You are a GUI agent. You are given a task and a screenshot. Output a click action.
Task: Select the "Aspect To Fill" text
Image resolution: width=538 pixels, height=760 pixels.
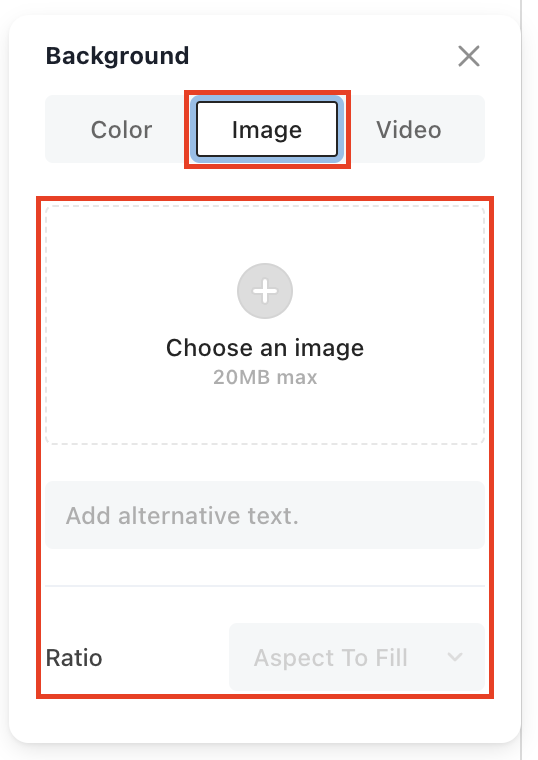coord(330,658)
